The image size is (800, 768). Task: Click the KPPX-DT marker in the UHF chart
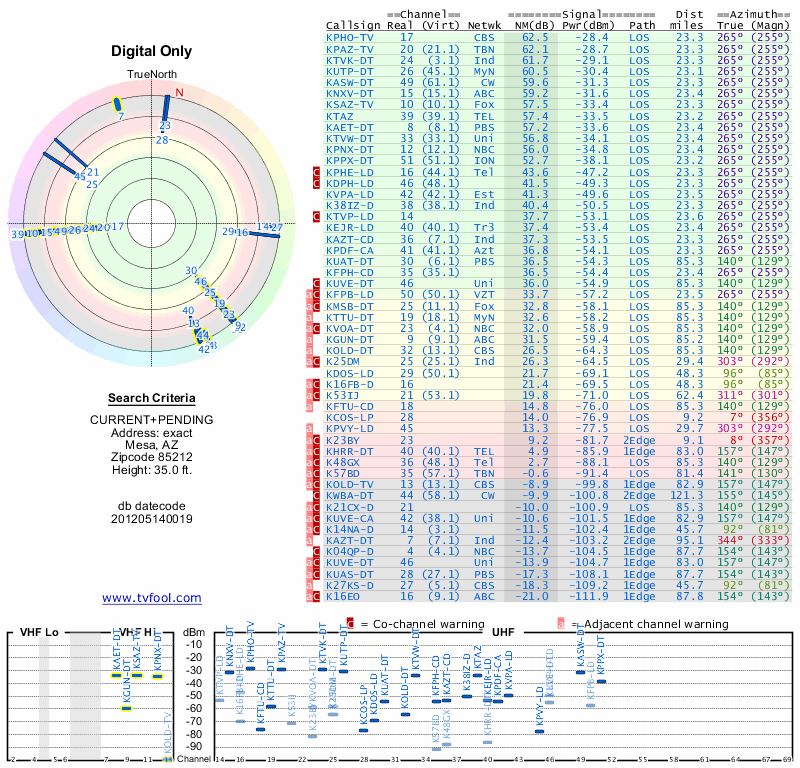tap(602, 681)
